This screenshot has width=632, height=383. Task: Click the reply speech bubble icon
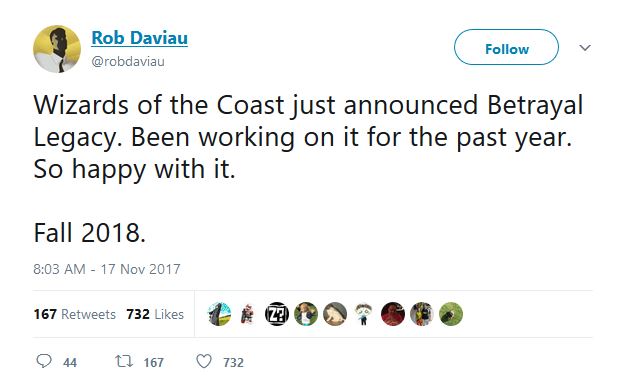[x=44, y=361]
